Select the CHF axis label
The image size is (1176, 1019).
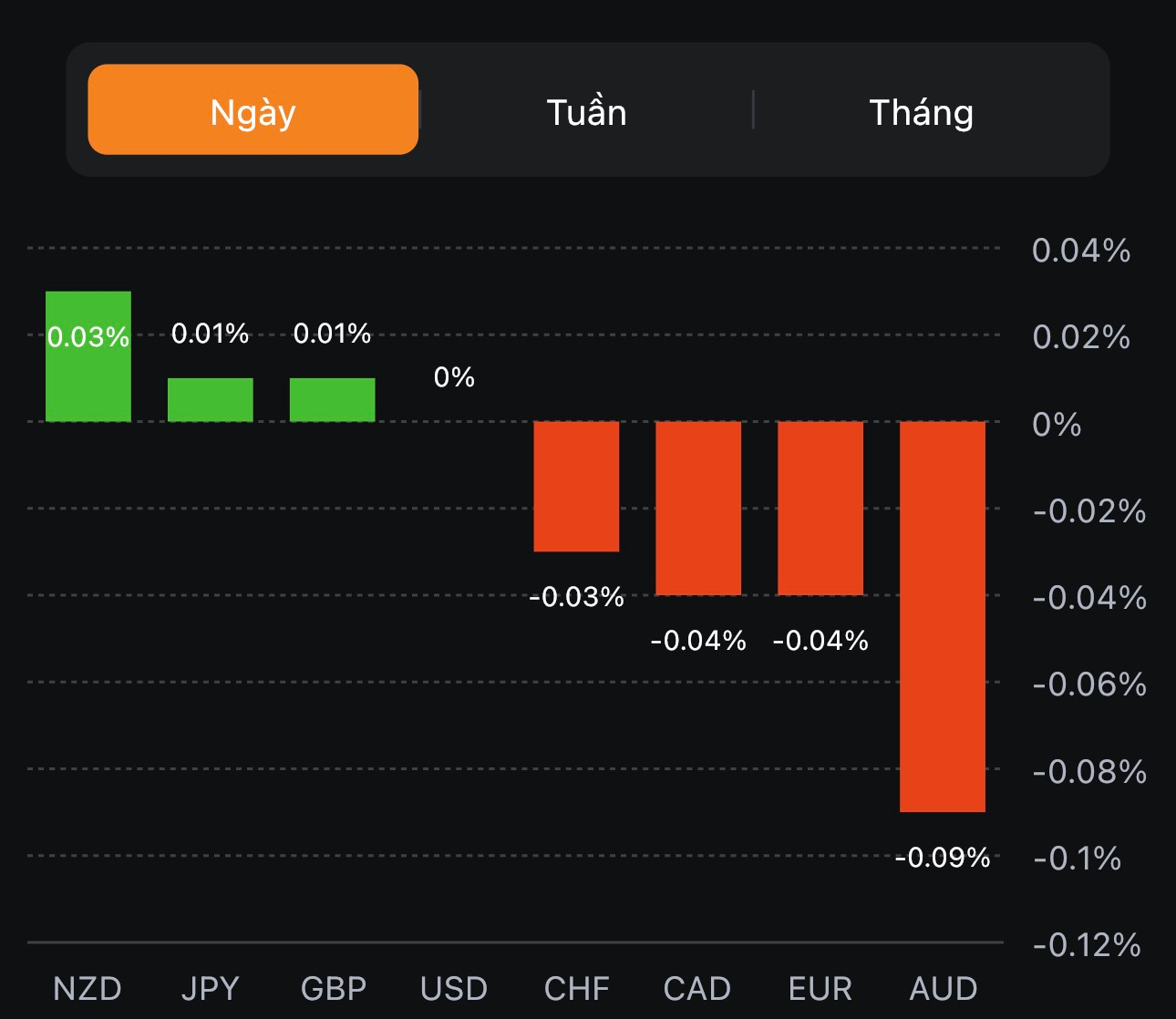pos(576,989)
